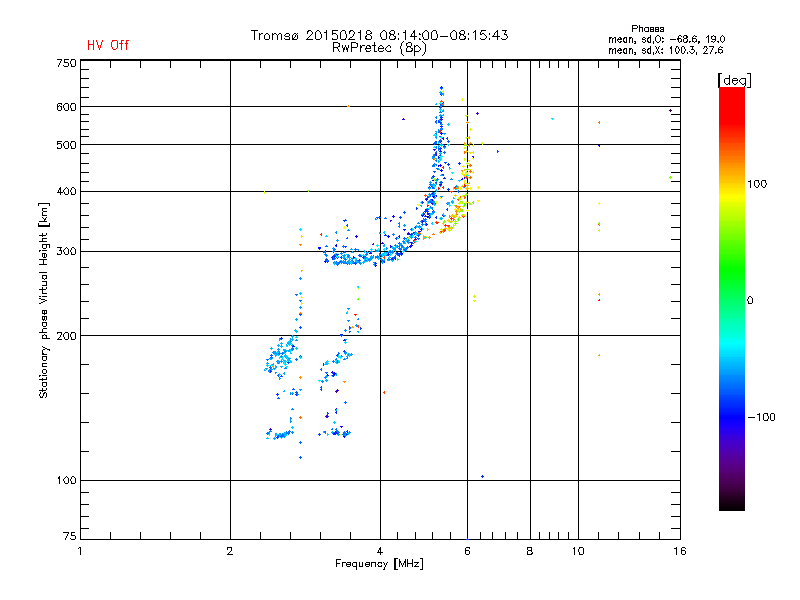Click the 'Phases' header text

[647, 29]
